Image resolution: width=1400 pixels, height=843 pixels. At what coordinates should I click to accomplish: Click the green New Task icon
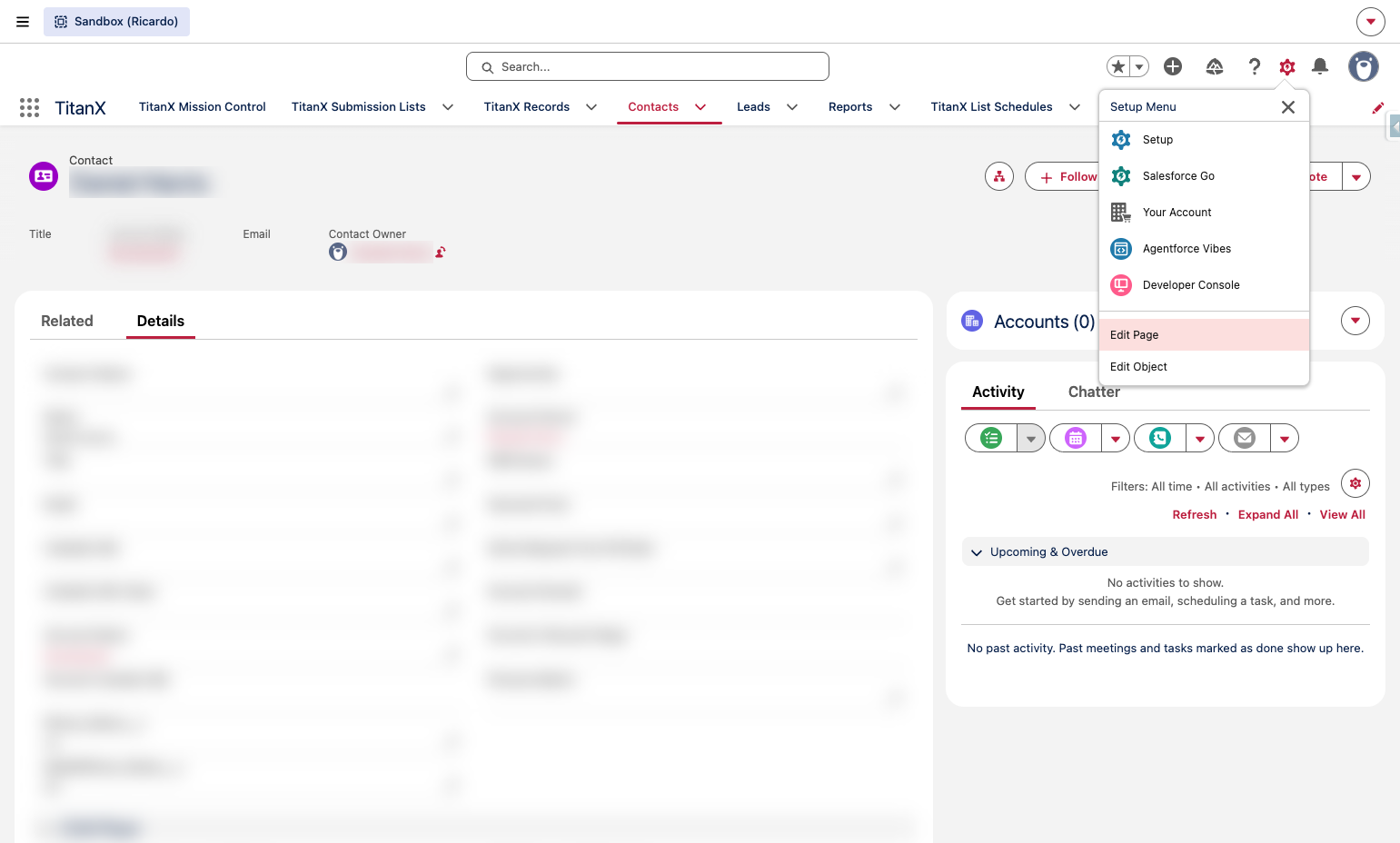pyautogui.click(x=991, y=438)
